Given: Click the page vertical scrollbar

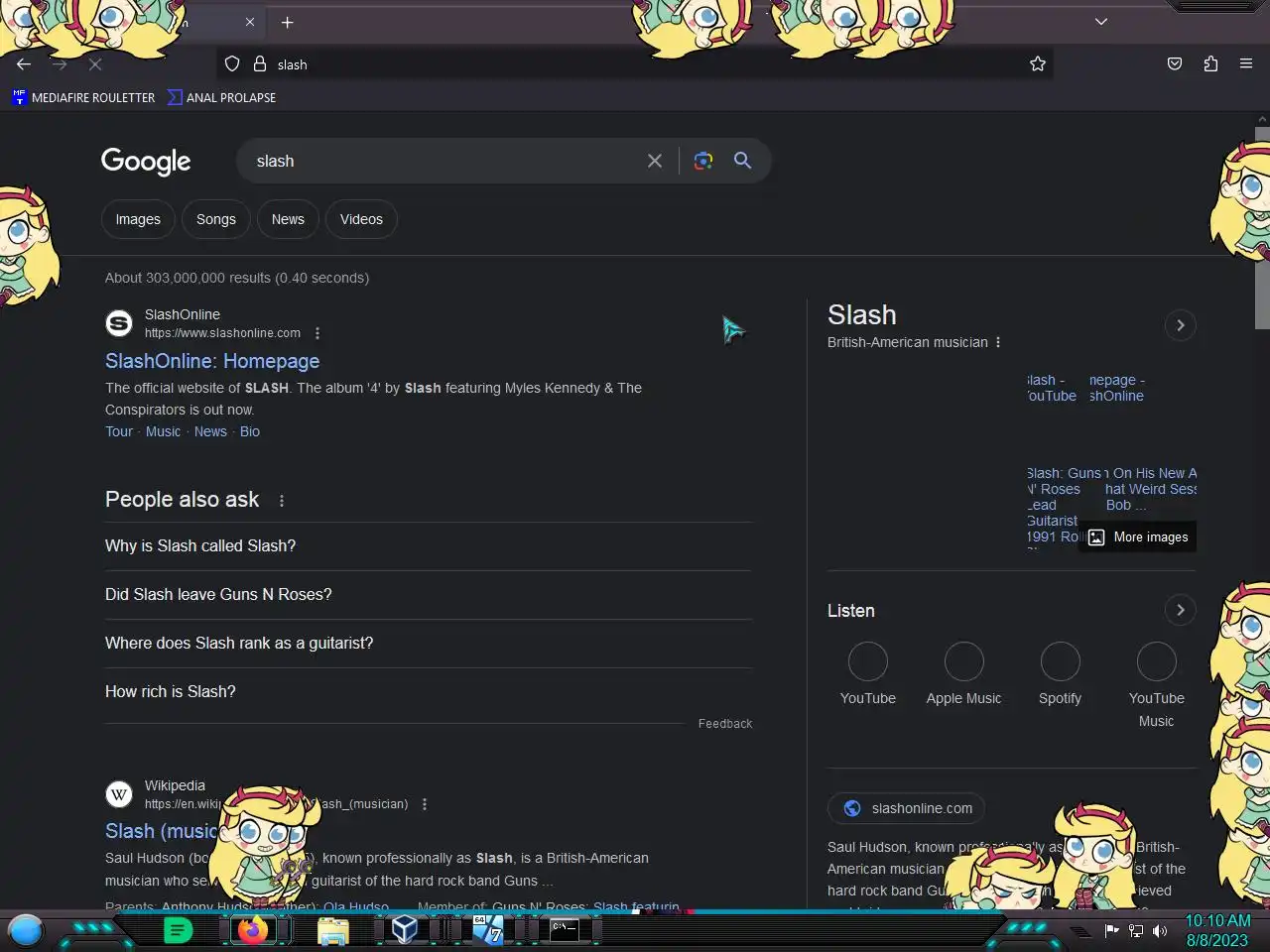Looking at the screenshot, I should (1262, 228).
